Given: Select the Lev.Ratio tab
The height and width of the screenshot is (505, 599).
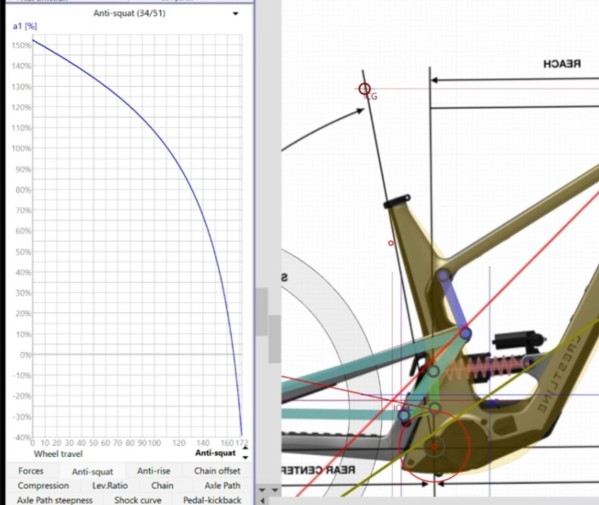Looking at the screenshot, I should 110,486.
